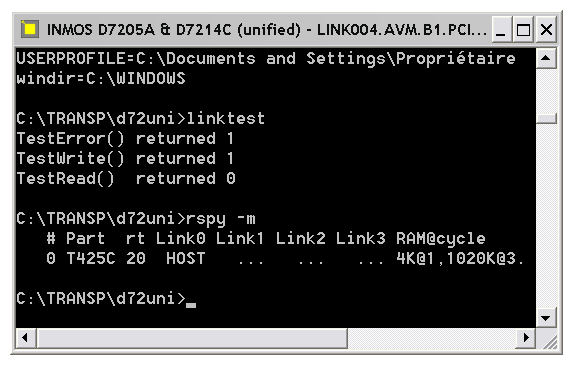The width and height of the screenshot is (576, 365).
Task: Click the blinking cursor at the last prompt
Action: coord(191,304)
